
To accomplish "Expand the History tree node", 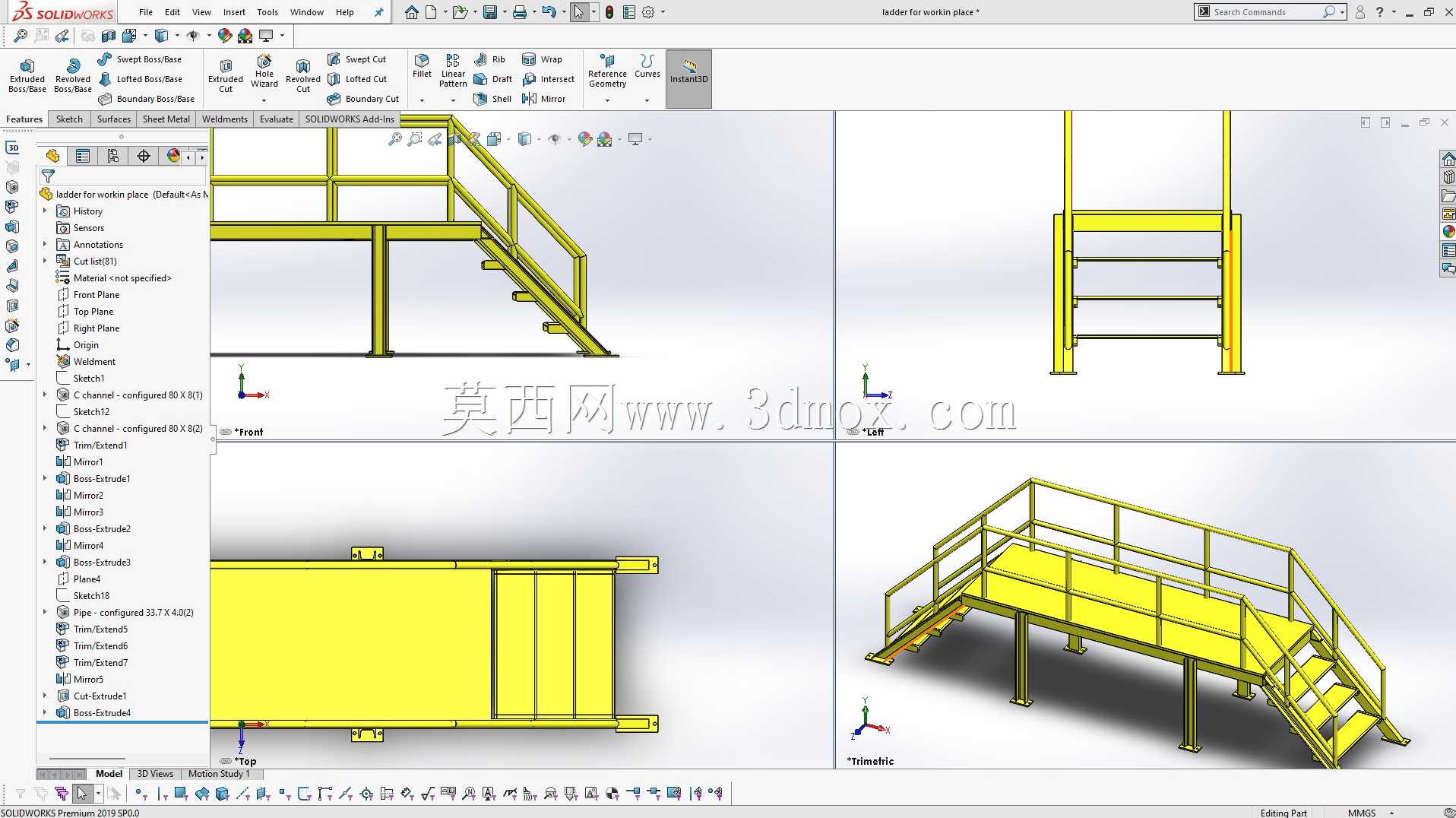I will [x=45, y=211].
